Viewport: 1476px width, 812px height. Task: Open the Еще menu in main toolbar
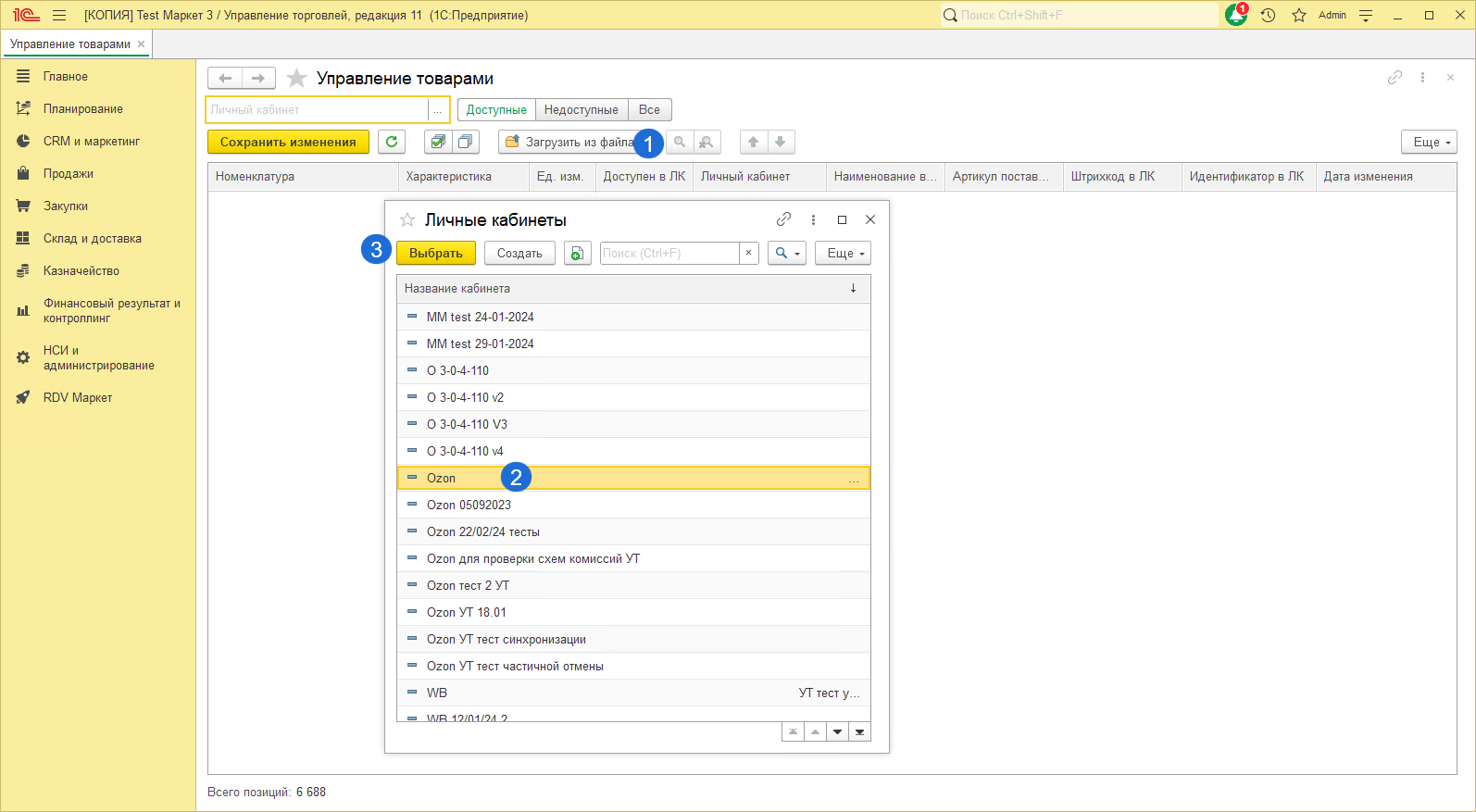(x=1429, y=142)
